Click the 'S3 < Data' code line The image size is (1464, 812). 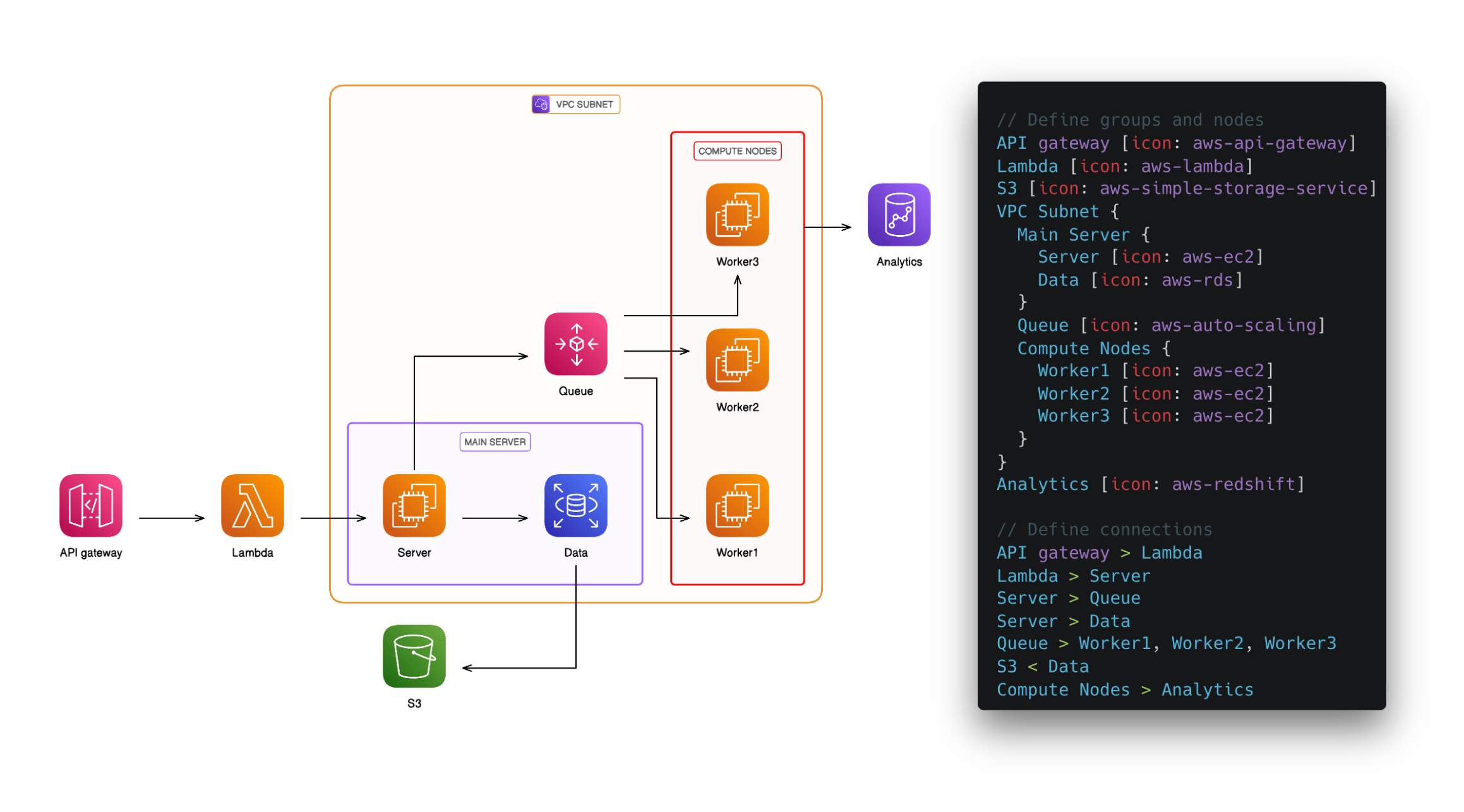(1042, 667)
